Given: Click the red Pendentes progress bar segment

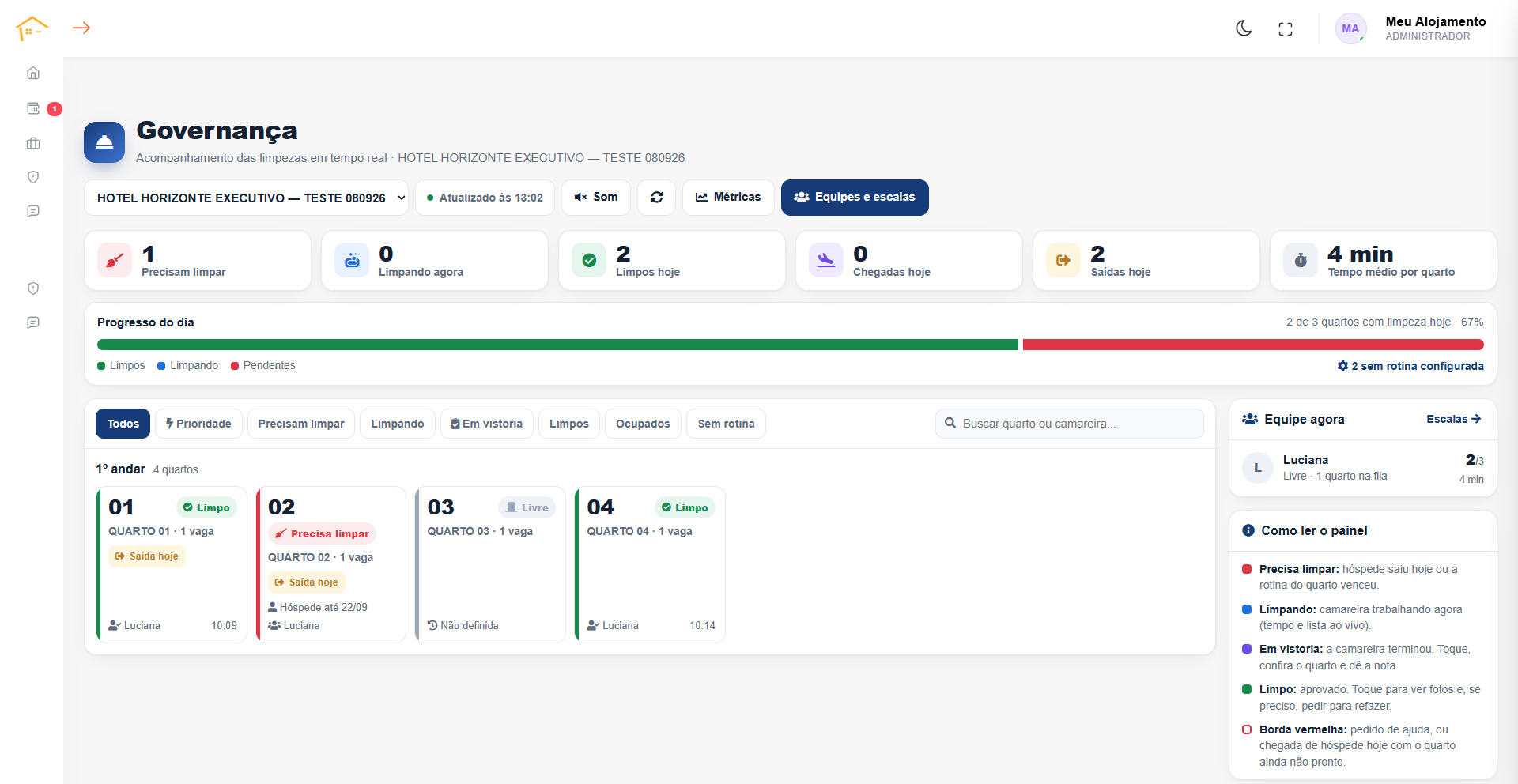Looking at the screenshot, I should [1253, 345].
